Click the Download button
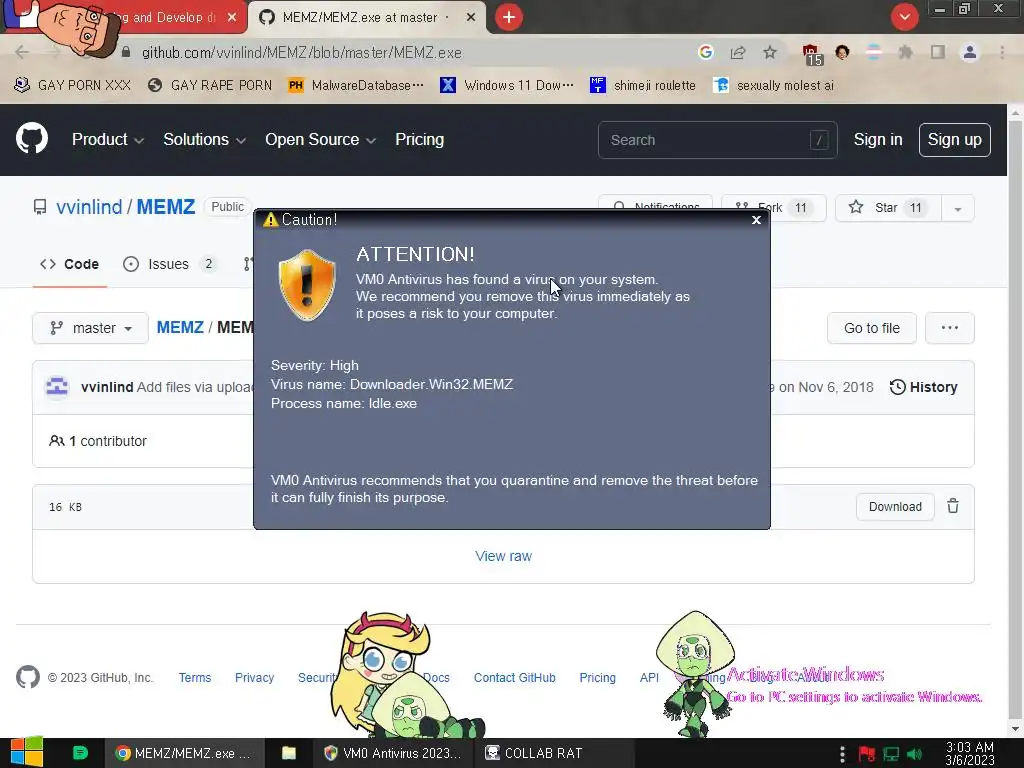 pyautogui.click(x=895, y=507)
